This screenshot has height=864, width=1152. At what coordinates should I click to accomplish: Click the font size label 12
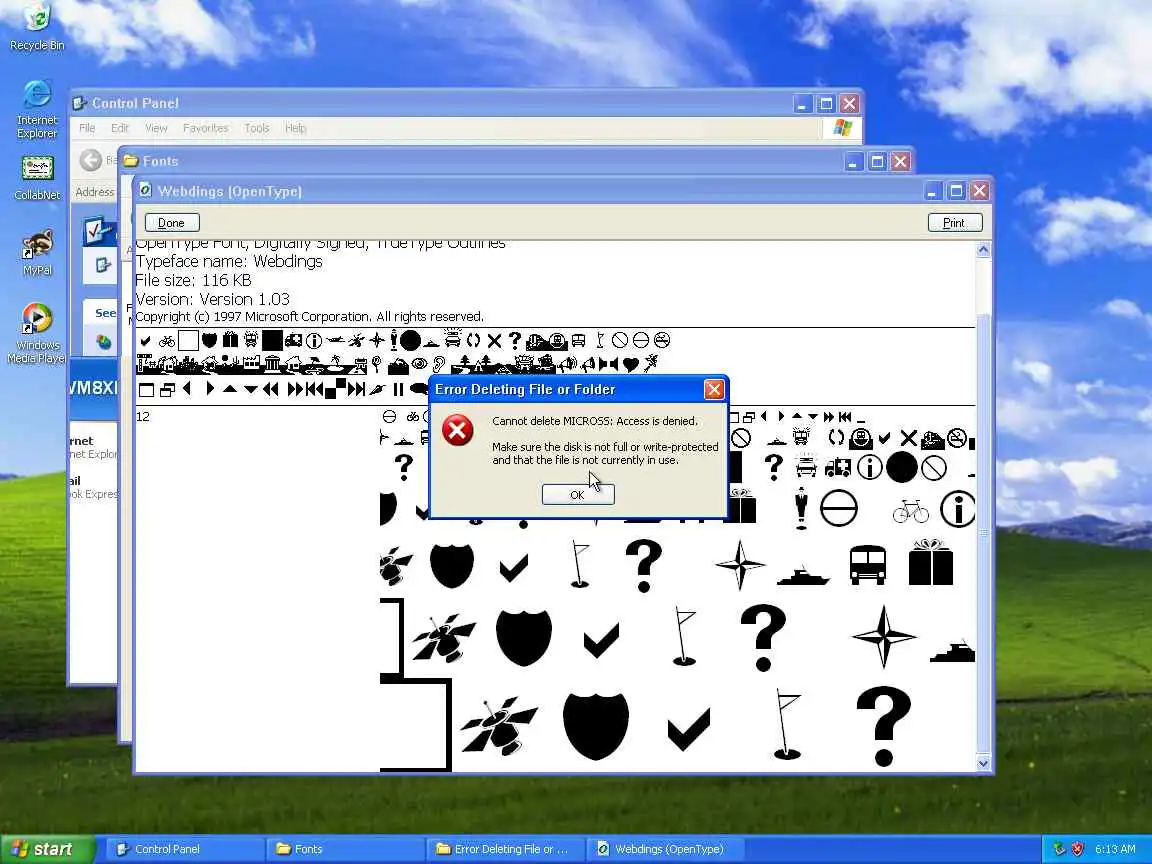point(143,417)
